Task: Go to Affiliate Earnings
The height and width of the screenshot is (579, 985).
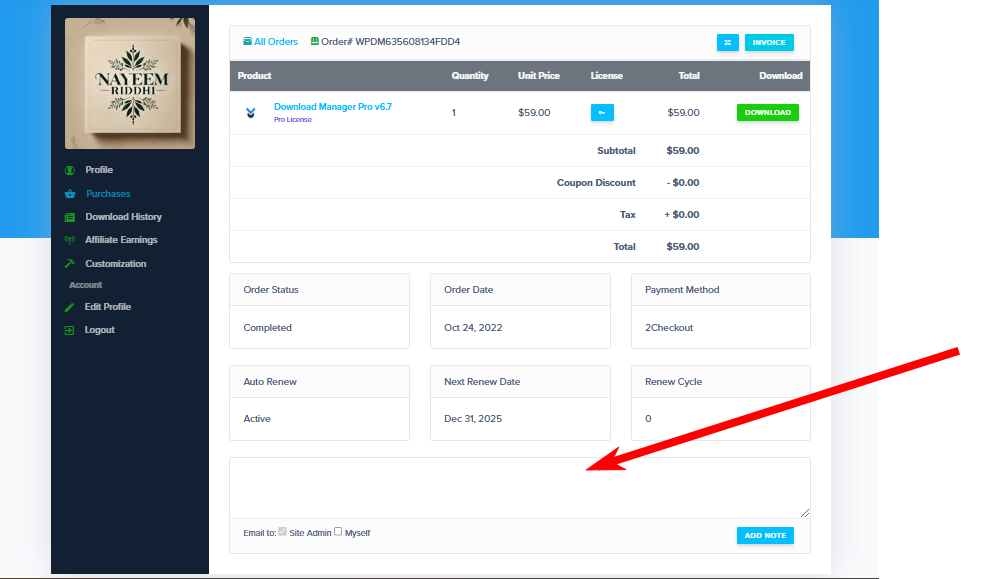Action: [121, 240]
